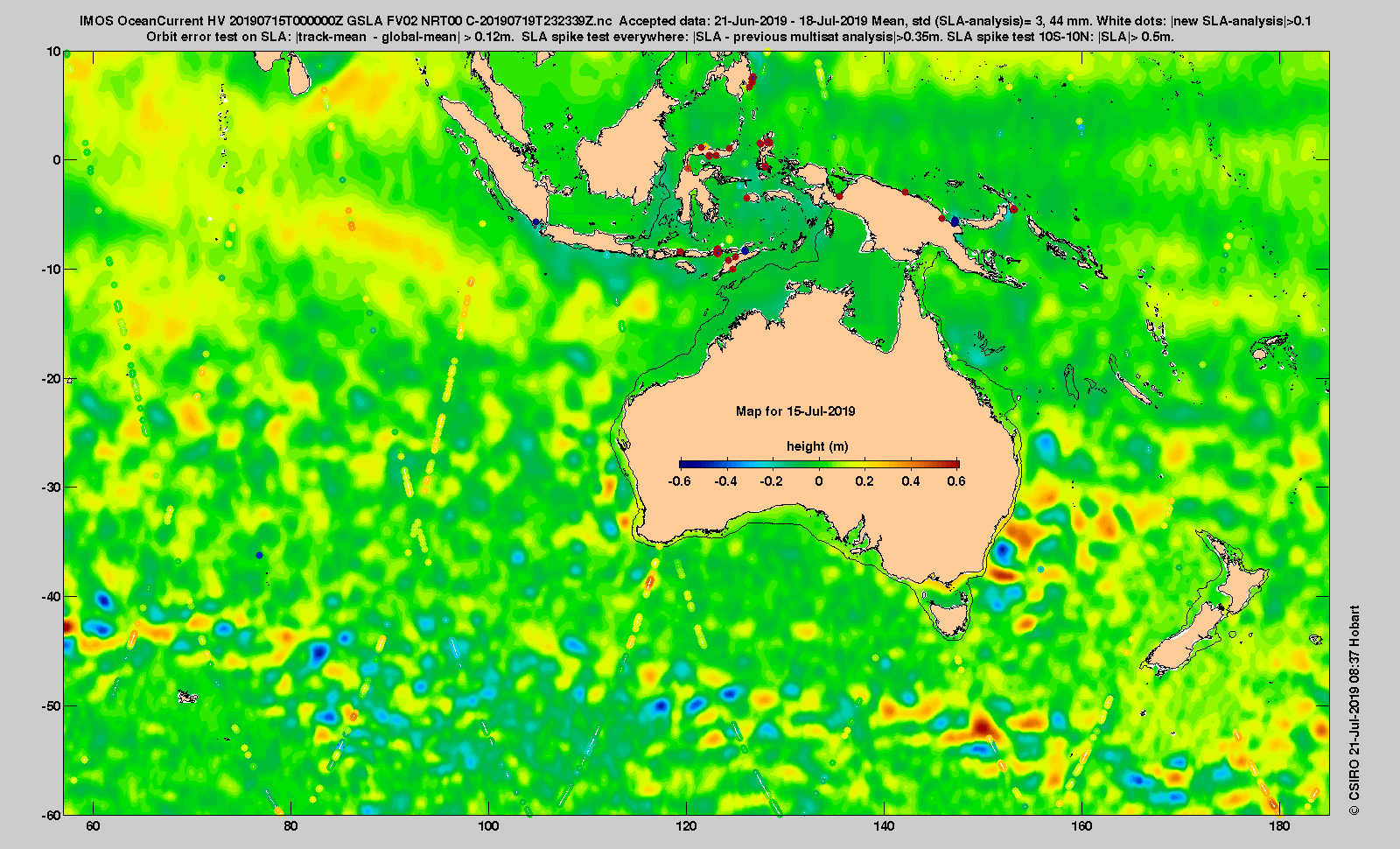Click the -0.6 colorbar tick label
1400x849 pixels.
(x=678, y=481)
